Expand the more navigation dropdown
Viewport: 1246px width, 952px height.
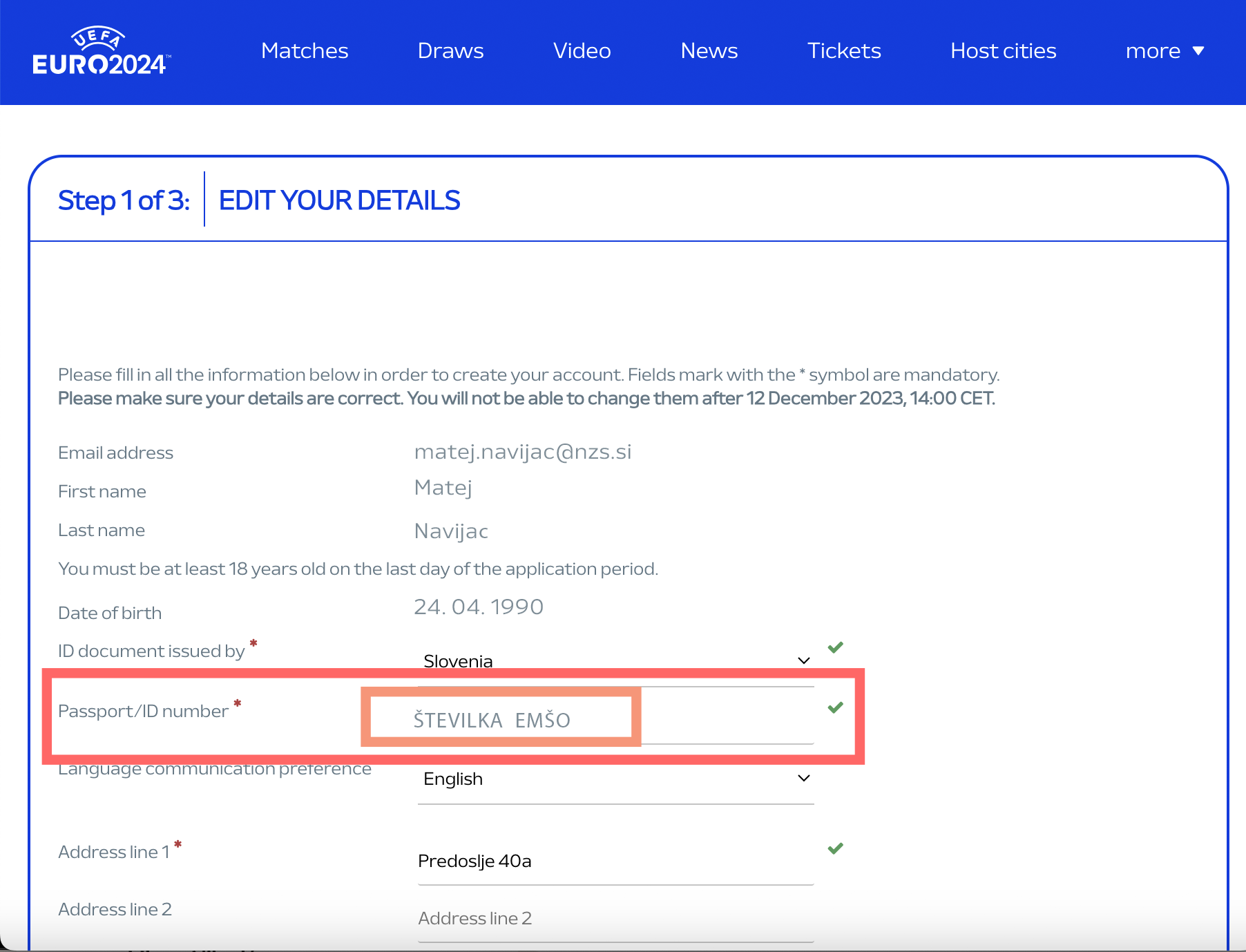[1164, 51]
